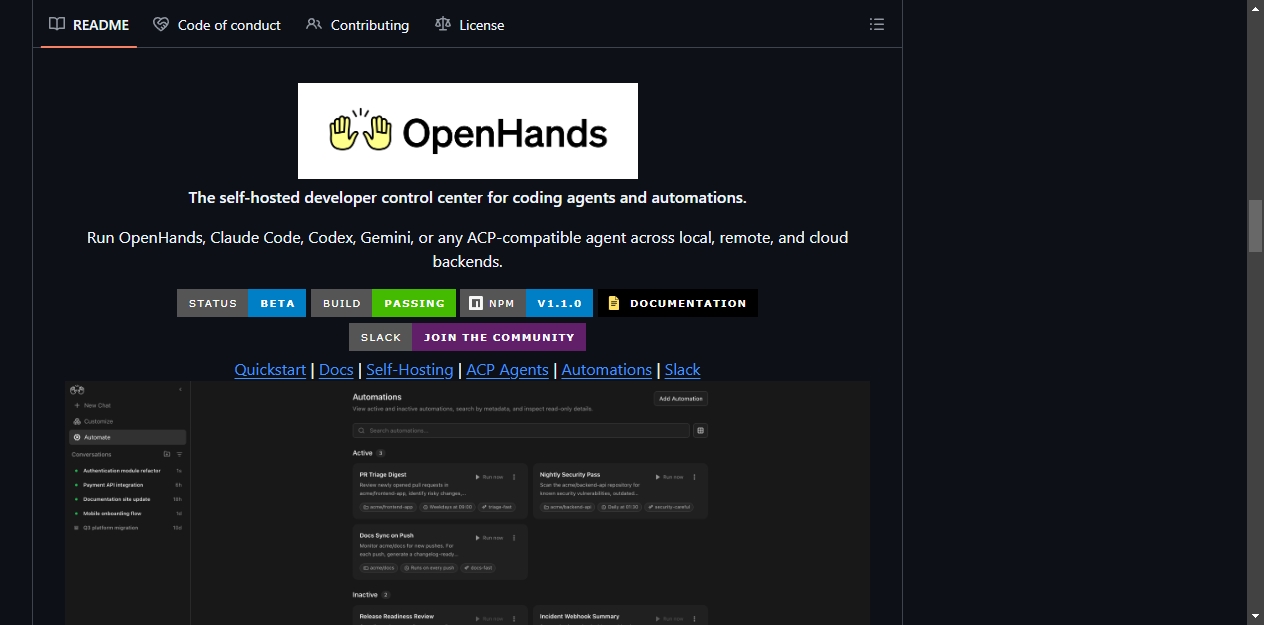Open the Code of conduct tab
Screen dimensions: 1264x625
pos(217,25)
